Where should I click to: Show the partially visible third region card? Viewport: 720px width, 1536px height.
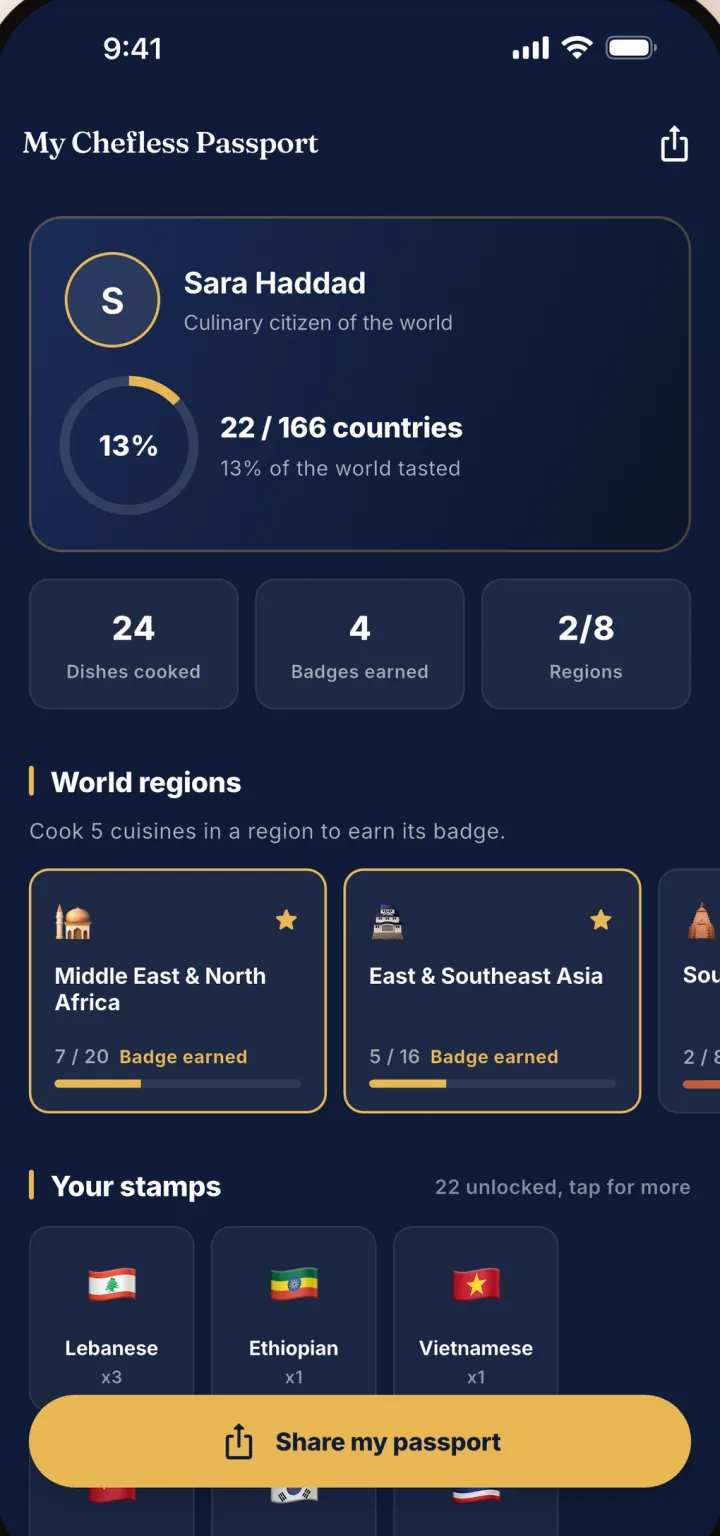689,991
